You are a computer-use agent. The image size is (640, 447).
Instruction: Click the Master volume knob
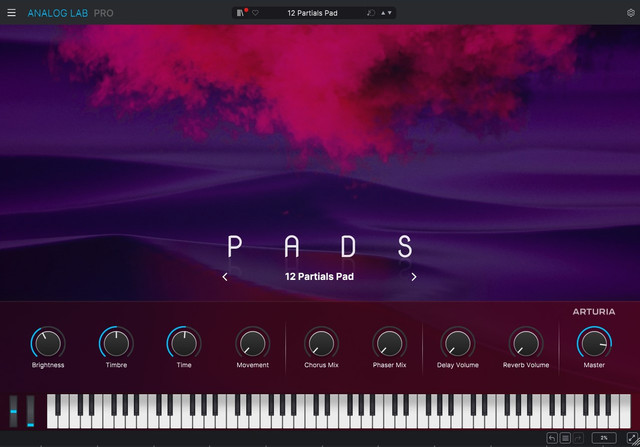(594, 343)
